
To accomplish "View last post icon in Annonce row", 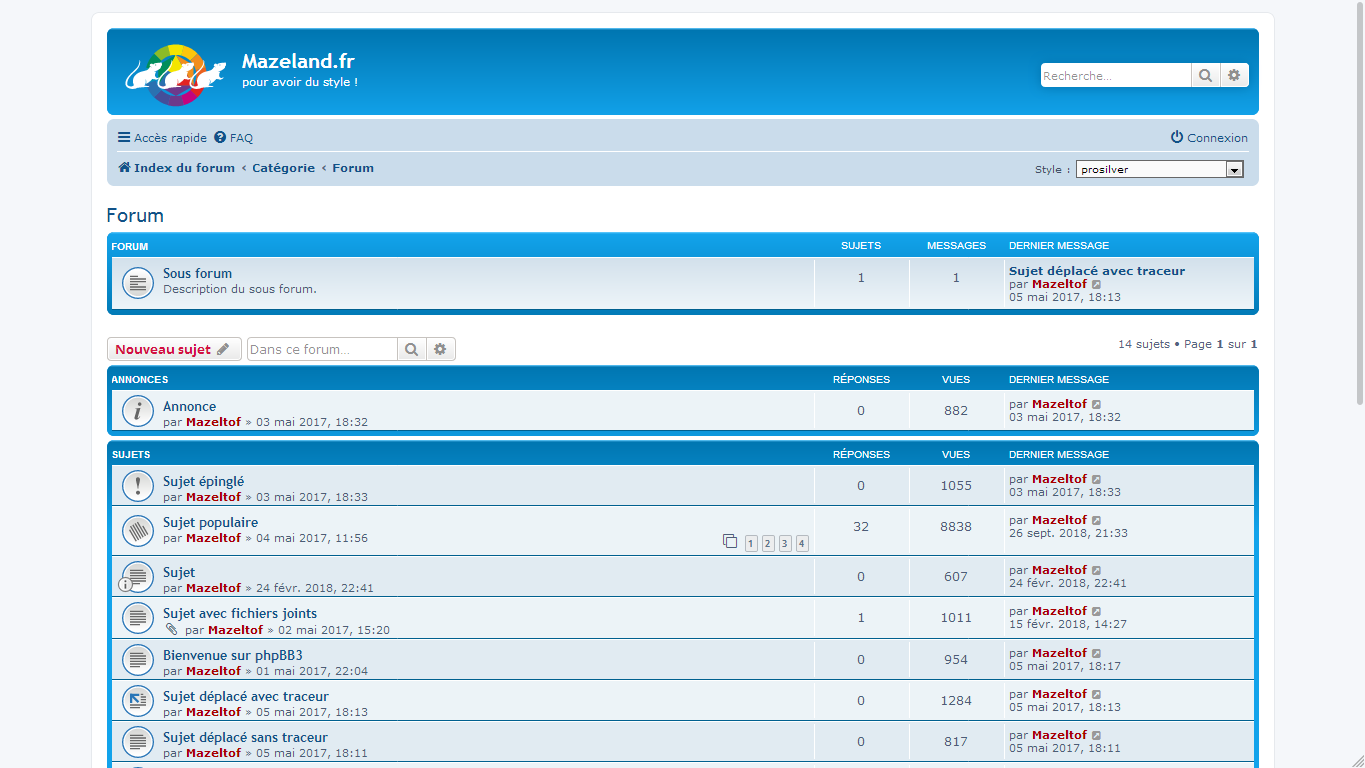I will pos(1096,405).
